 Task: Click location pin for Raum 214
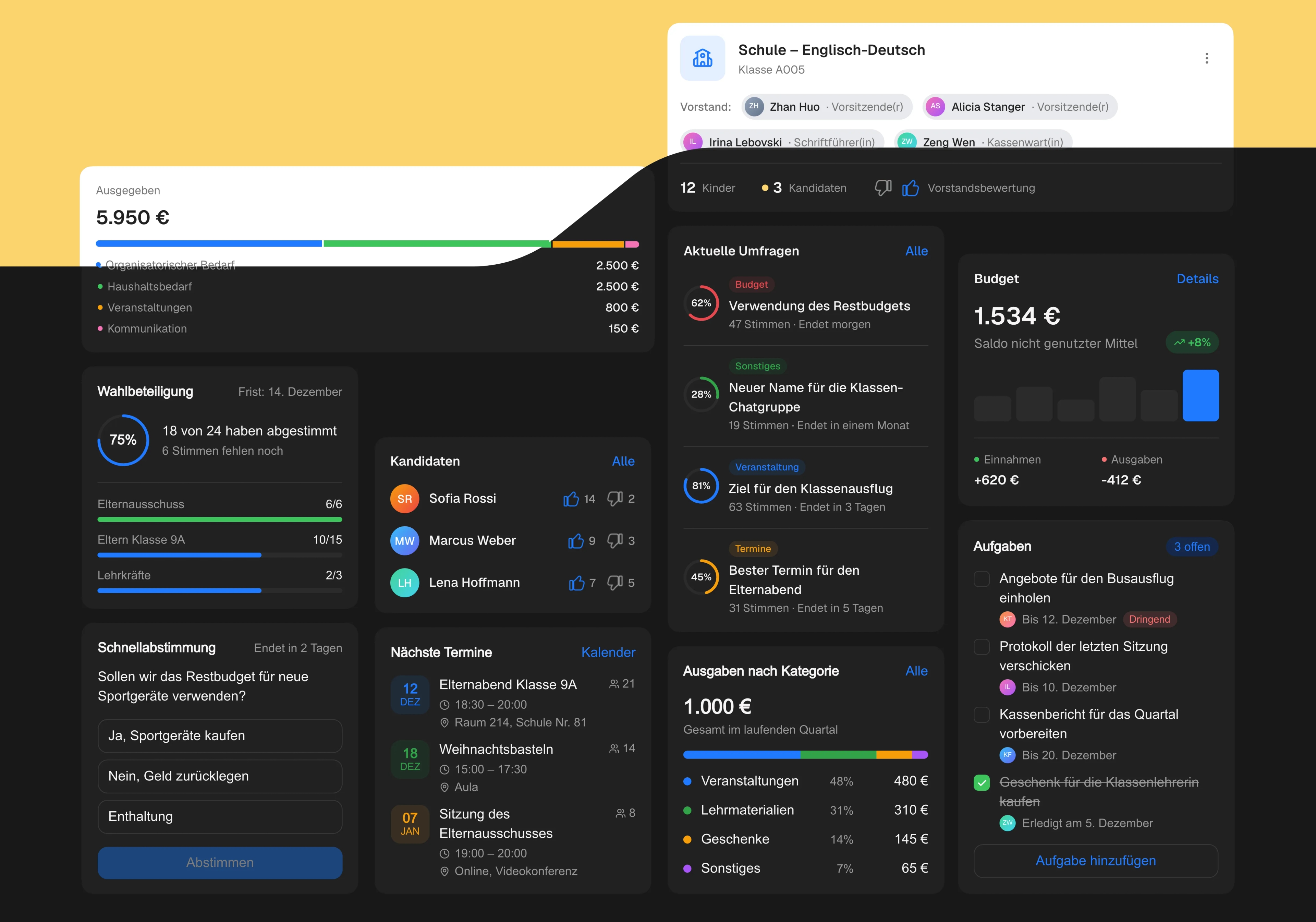pos(443,722)
